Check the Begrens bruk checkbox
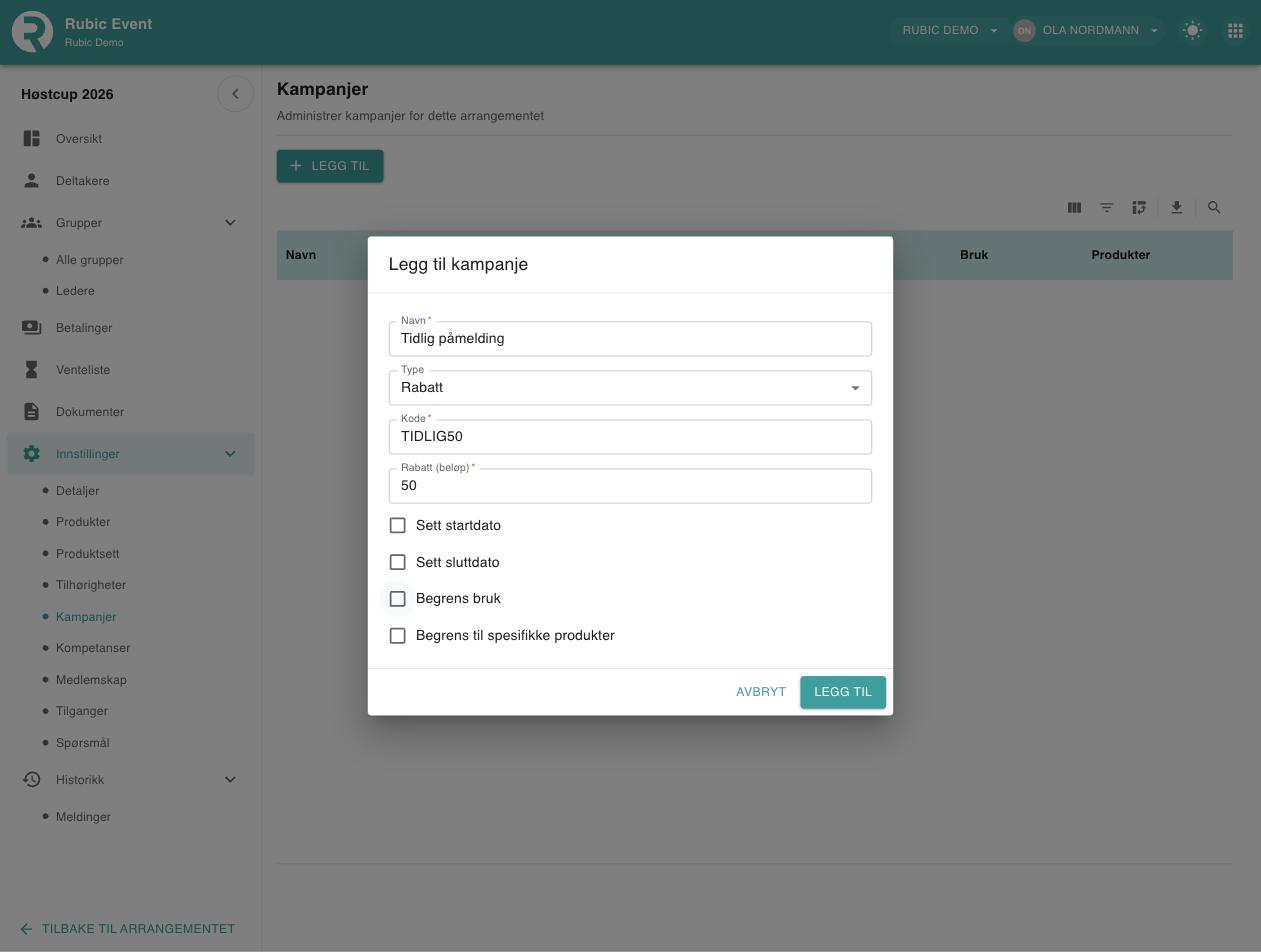 coord(398,599)
